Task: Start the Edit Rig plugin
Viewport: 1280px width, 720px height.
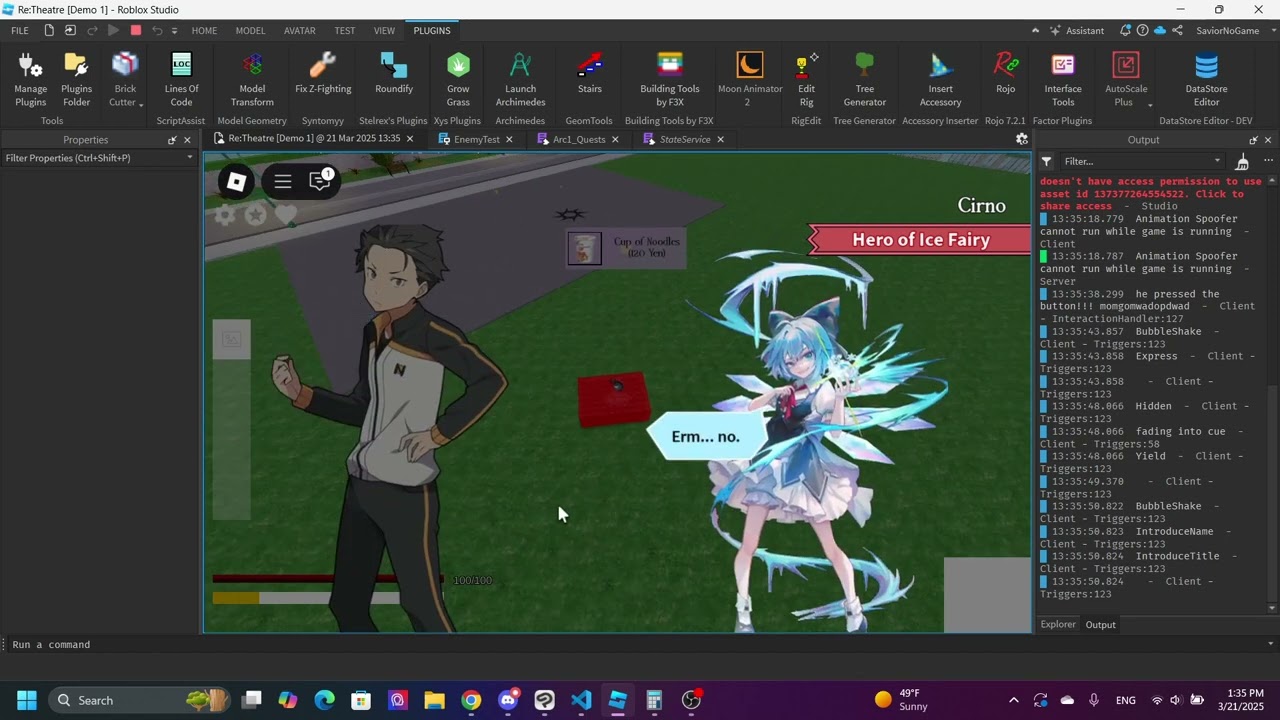Action: [x=806, y=79]
